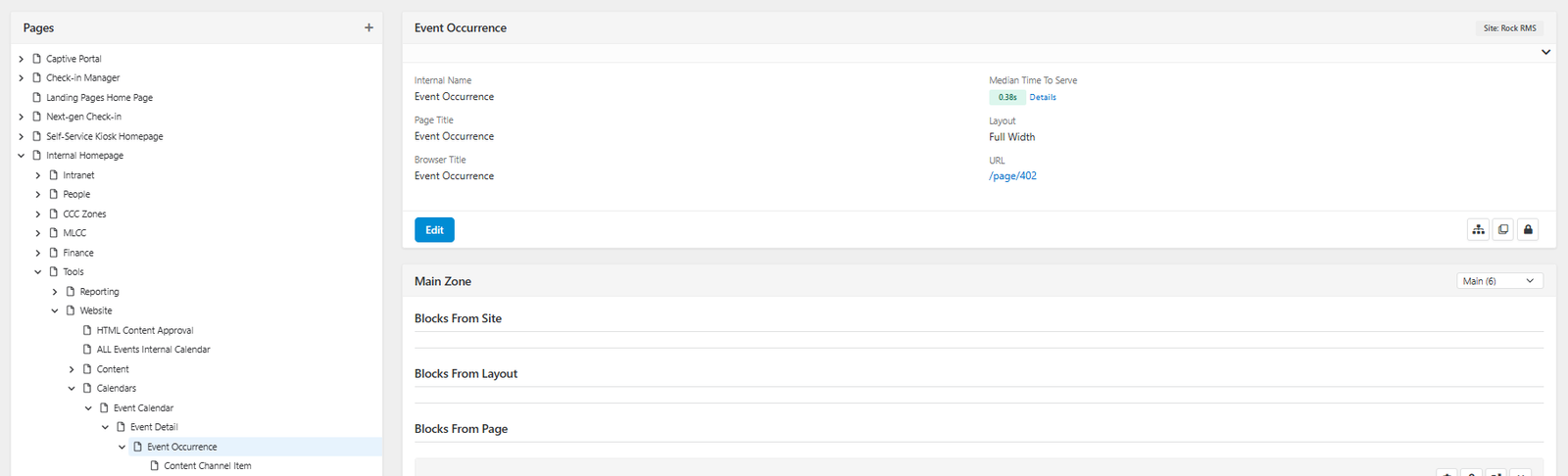Select Landing Pages Home Page tree item
1568x476 pixels.
pyautogui.click(x=99, y=97)
